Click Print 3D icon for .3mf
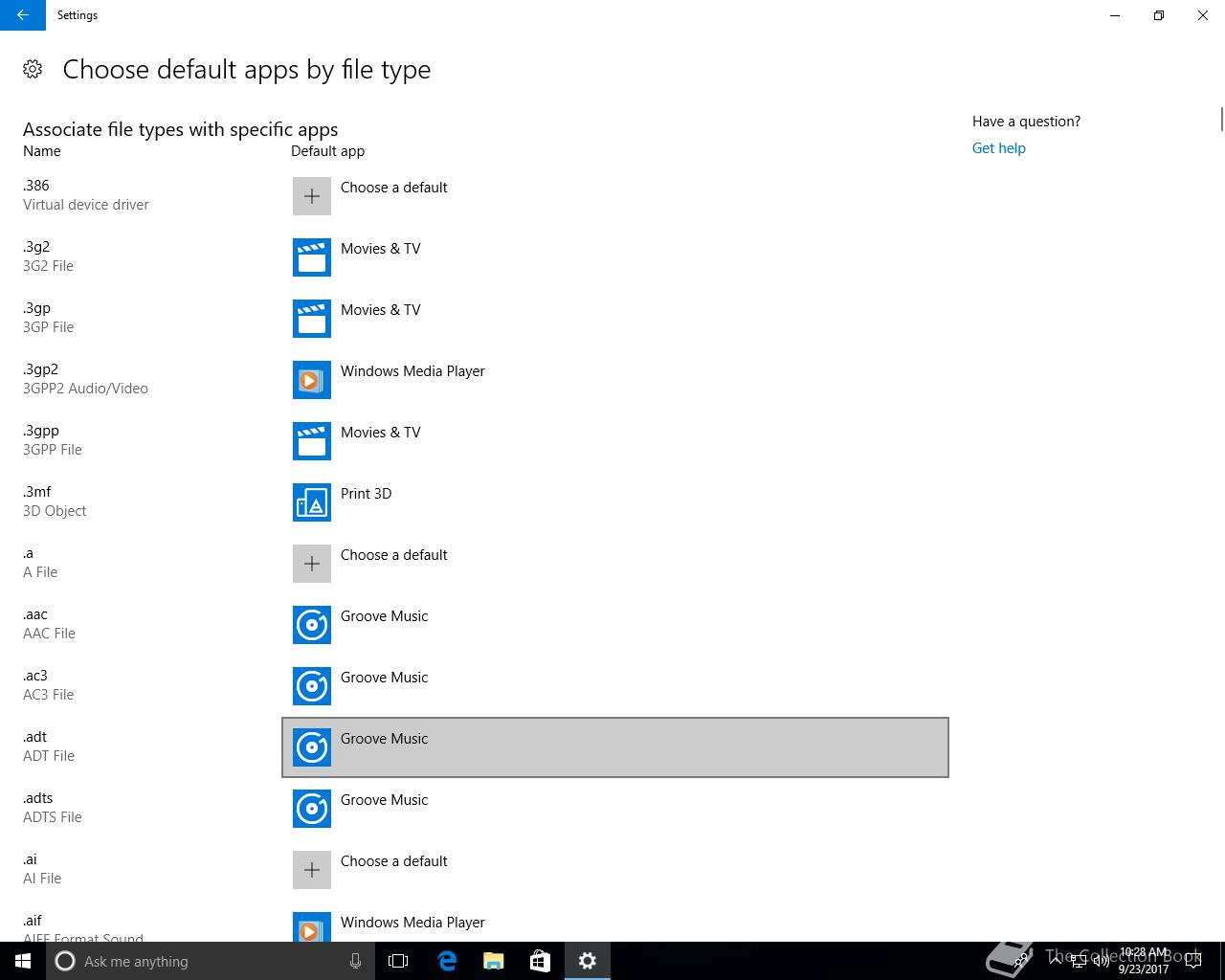Image resolution: width=1225 pixels, height=980 pixels. pyautogui.click(x=312, y=502)
